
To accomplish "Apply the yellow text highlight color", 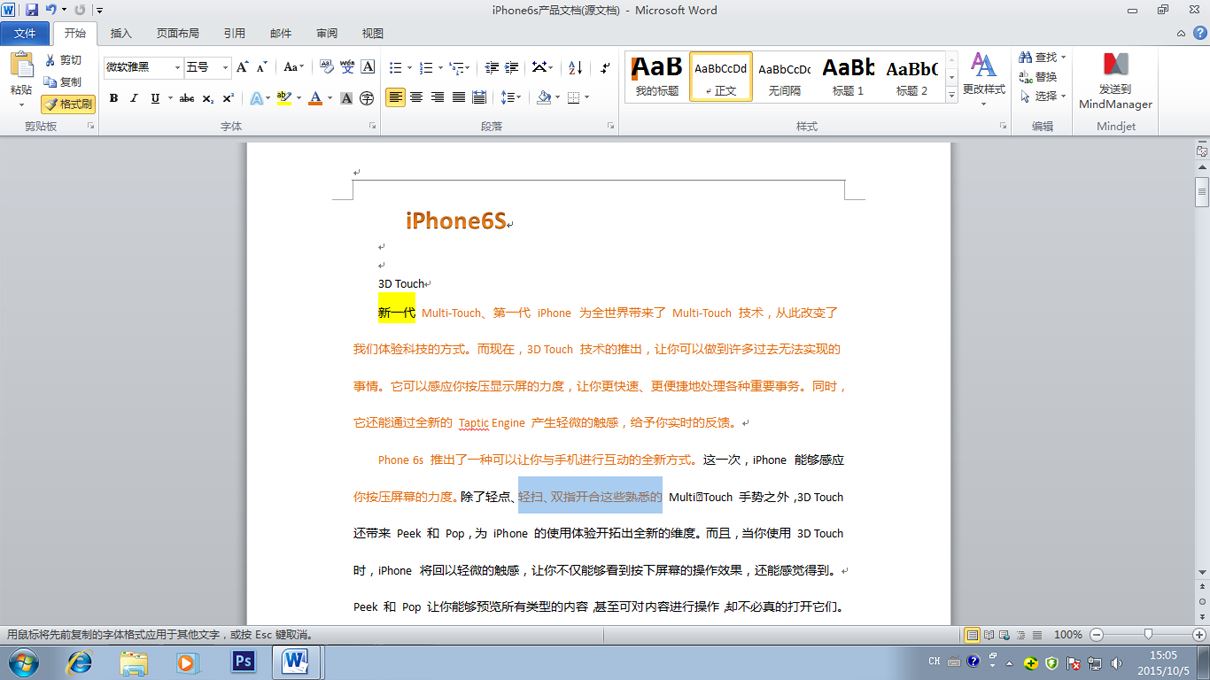I will pyautogui.click(x=283, y=98).
